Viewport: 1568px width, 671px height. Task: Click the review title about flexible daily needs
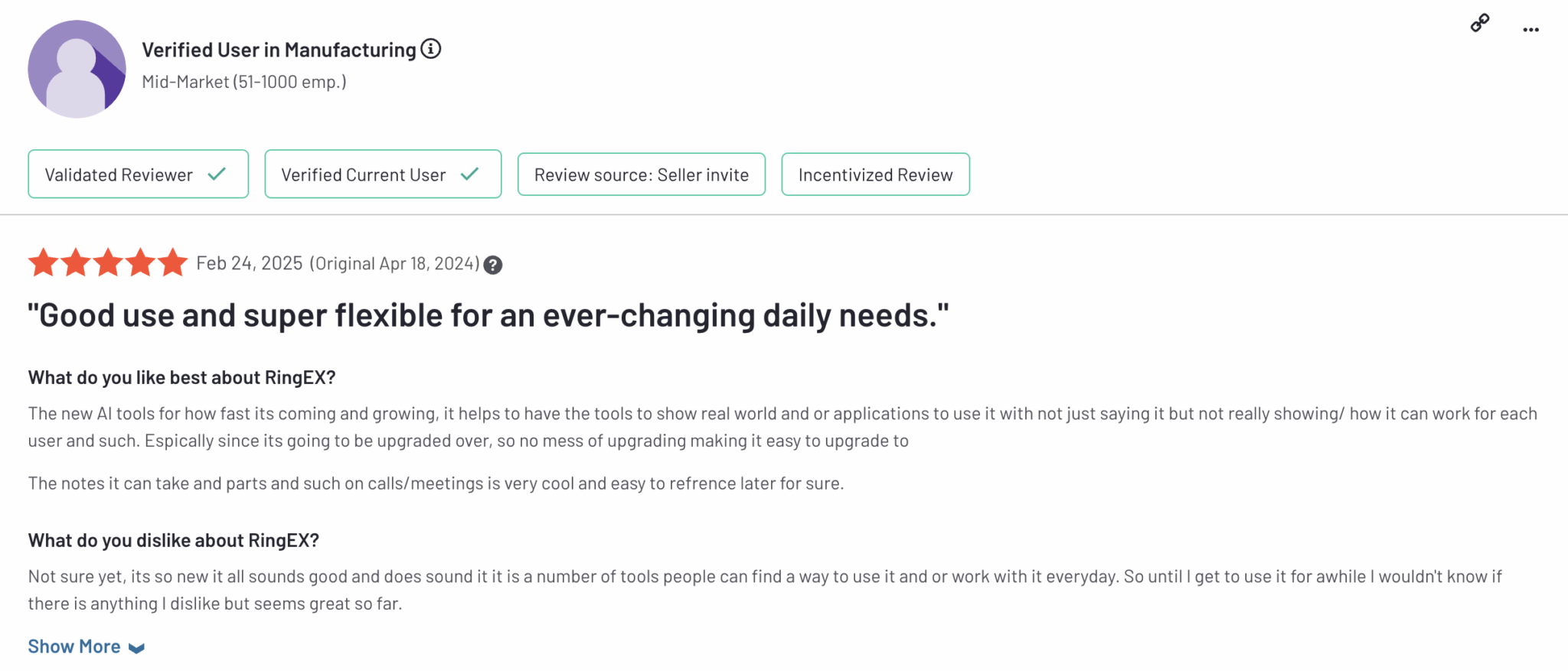488,315
